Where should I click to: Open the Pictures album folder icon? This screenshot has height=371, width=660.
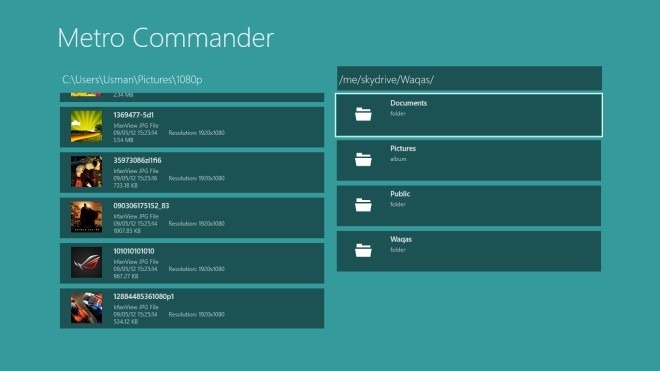click(x=363, y=160)
